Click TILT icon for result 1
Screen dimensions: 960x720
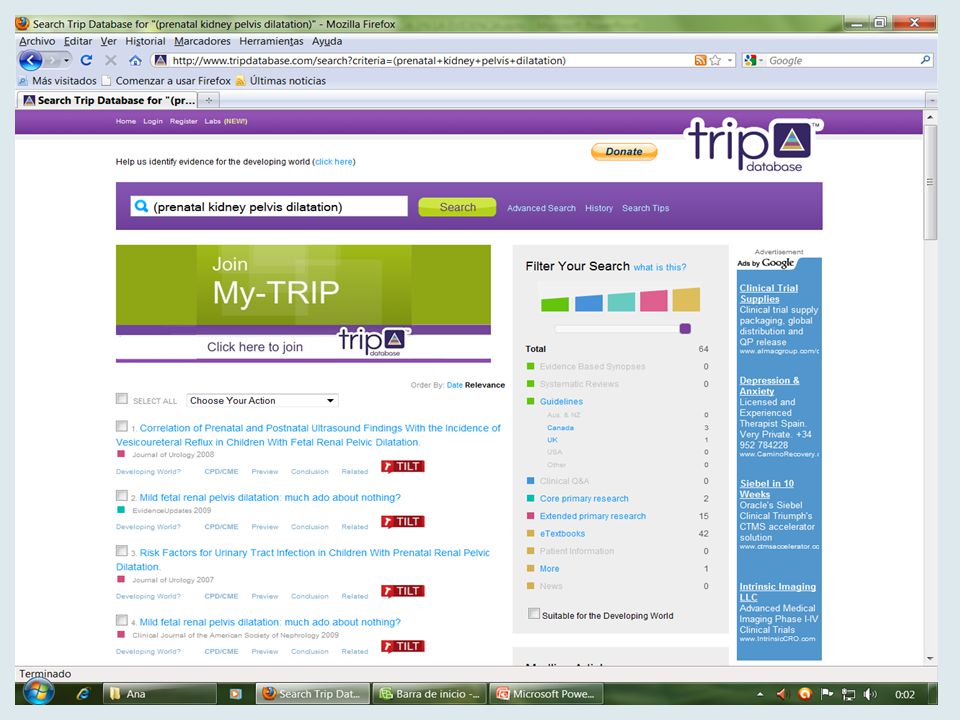tap(403, 467)
